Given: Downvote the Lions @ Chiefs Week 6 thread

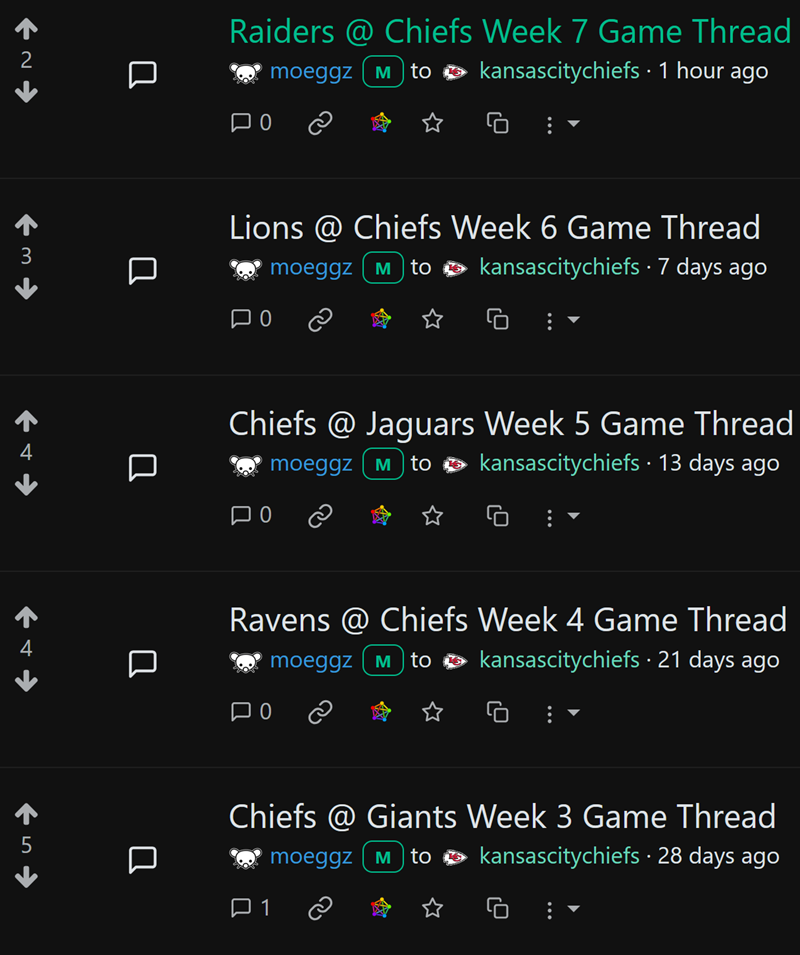Looking at the screenshot, I should pos(26,289).
